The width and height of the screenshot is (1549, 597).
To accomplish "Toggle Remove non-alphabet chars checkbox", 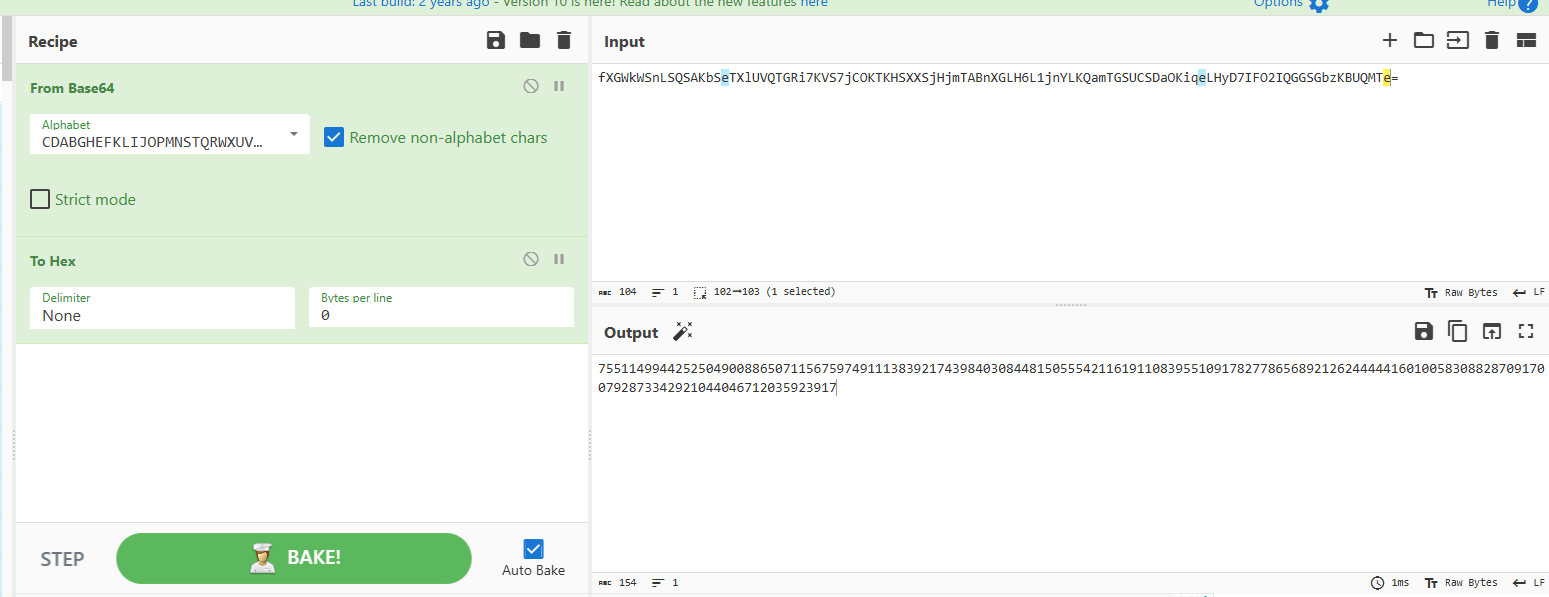I will [334, 138].
